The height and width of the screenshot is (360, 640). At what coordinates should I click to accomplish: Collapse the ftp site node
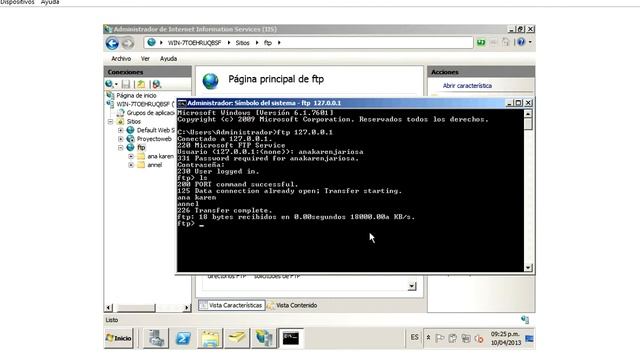tap(120, 148)
